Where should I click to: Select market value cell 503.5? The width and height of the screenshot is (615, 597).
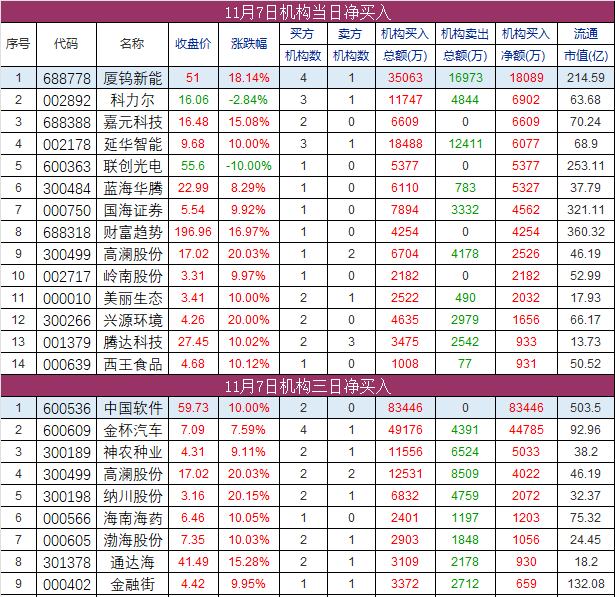586,408
